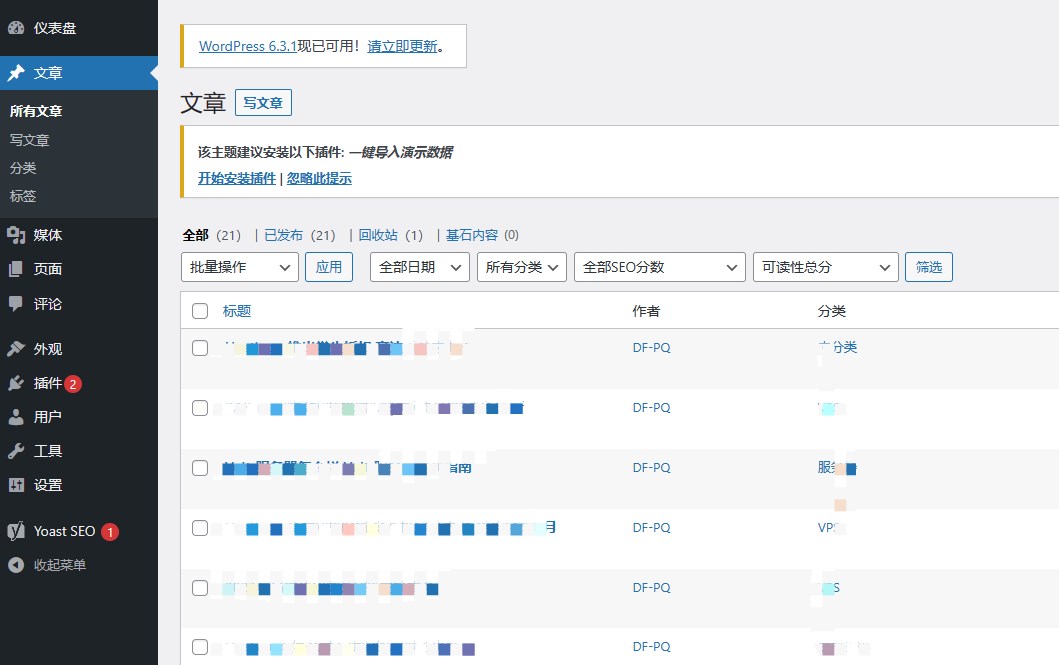Expand the 全部SEO分数 dropdown
The image size is (1059, 665).
[x=659, y=267]
